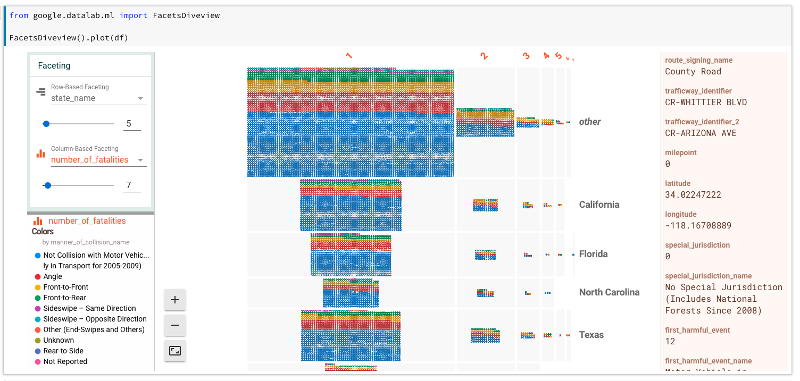Click the row count field showing 5
This screenshot has height=381, width=800.
(x=132, y=123)
